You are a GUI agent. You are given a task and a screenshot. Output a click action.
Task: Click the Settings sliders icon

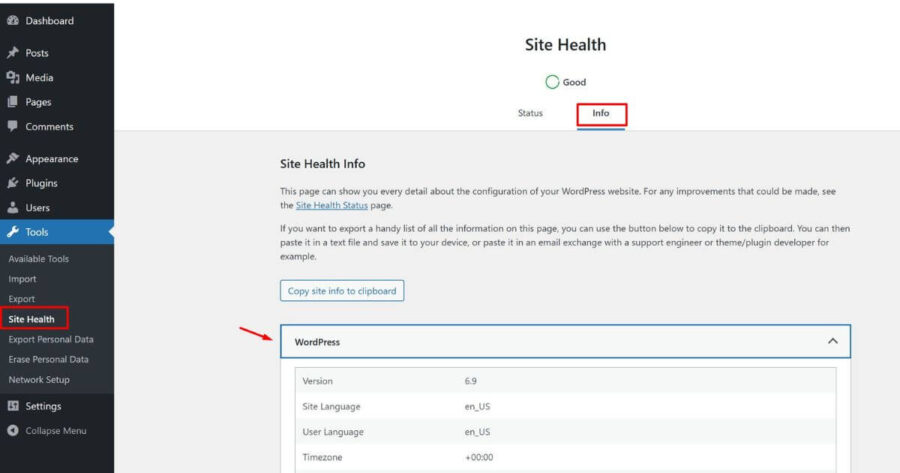tap(13, 406)
